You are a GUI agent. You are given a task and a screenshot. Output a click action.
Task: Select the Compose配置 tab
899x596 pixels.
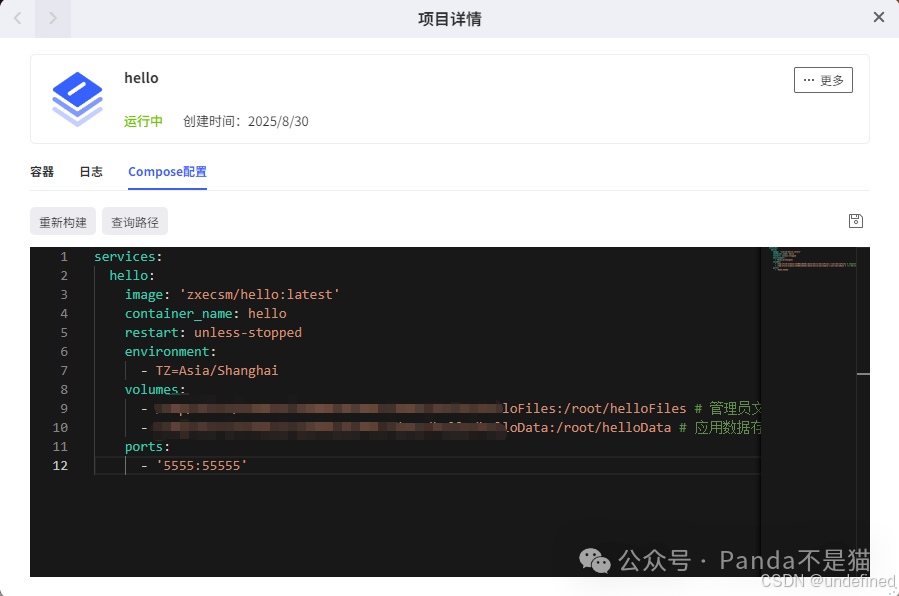pos(167,171)
